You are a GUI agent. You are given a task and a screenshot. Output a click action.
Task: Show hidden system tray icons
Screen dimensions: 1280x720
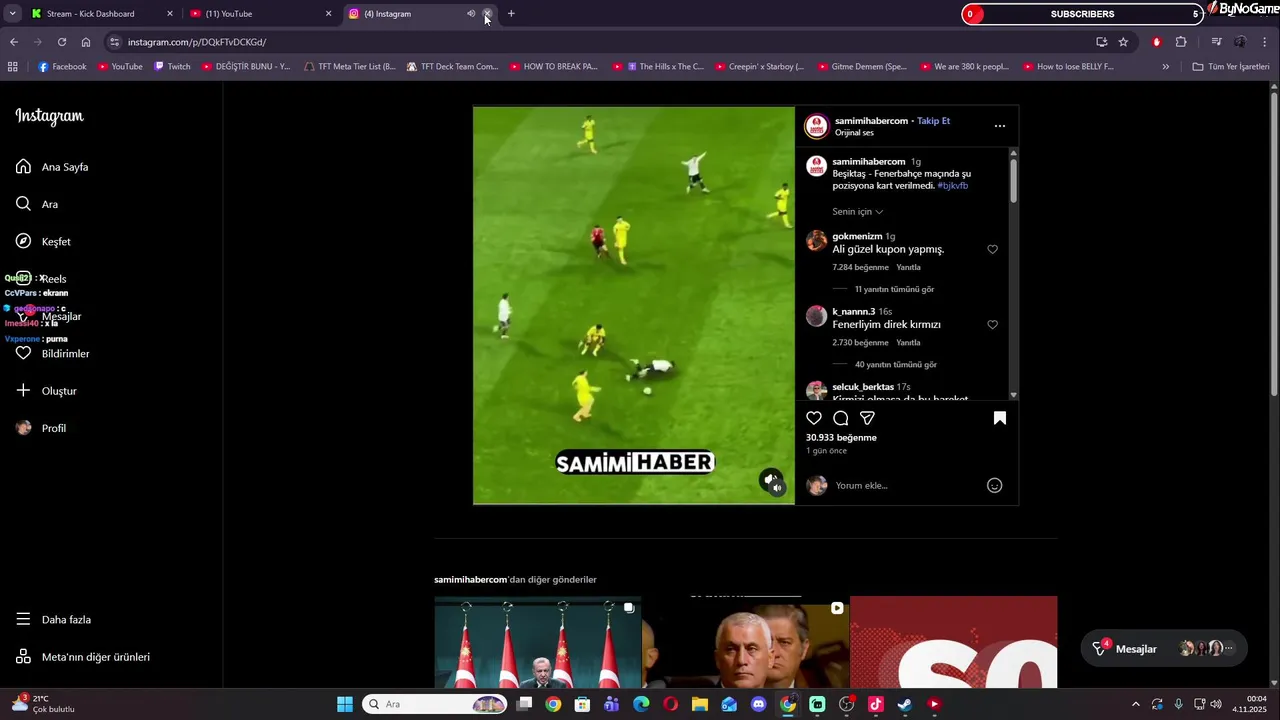click(x=1135, y=704)
